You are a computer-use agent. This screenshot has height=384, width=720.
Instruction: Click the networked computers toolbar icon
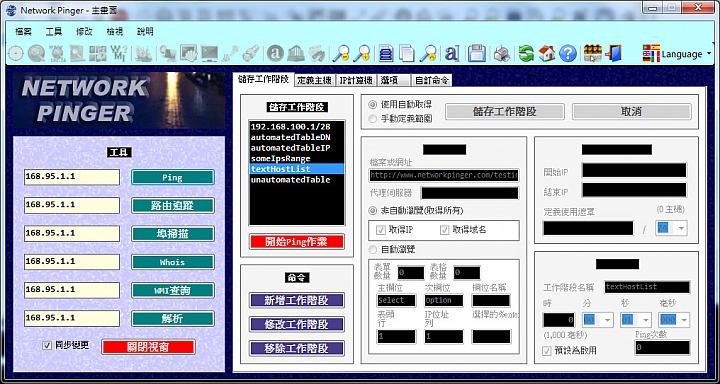(168, 54)
